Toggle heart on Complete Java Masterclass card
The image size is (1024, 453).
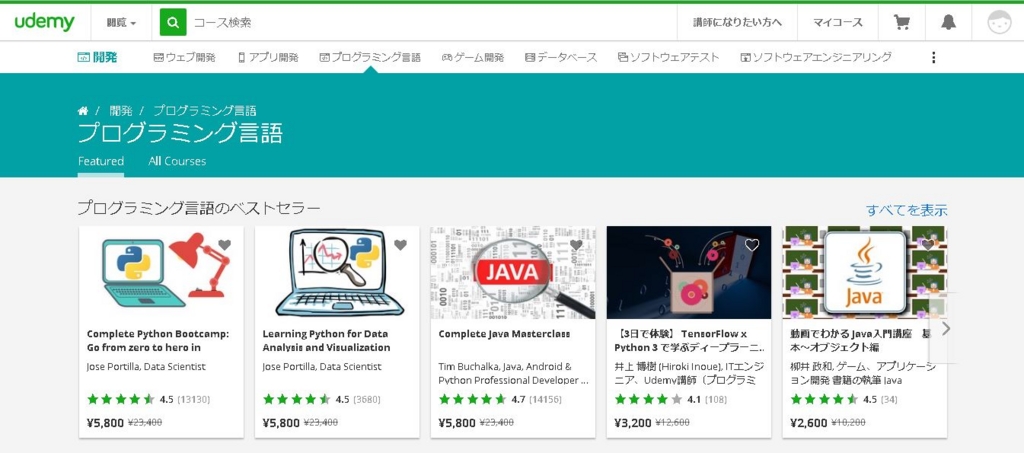coord(576,245)
